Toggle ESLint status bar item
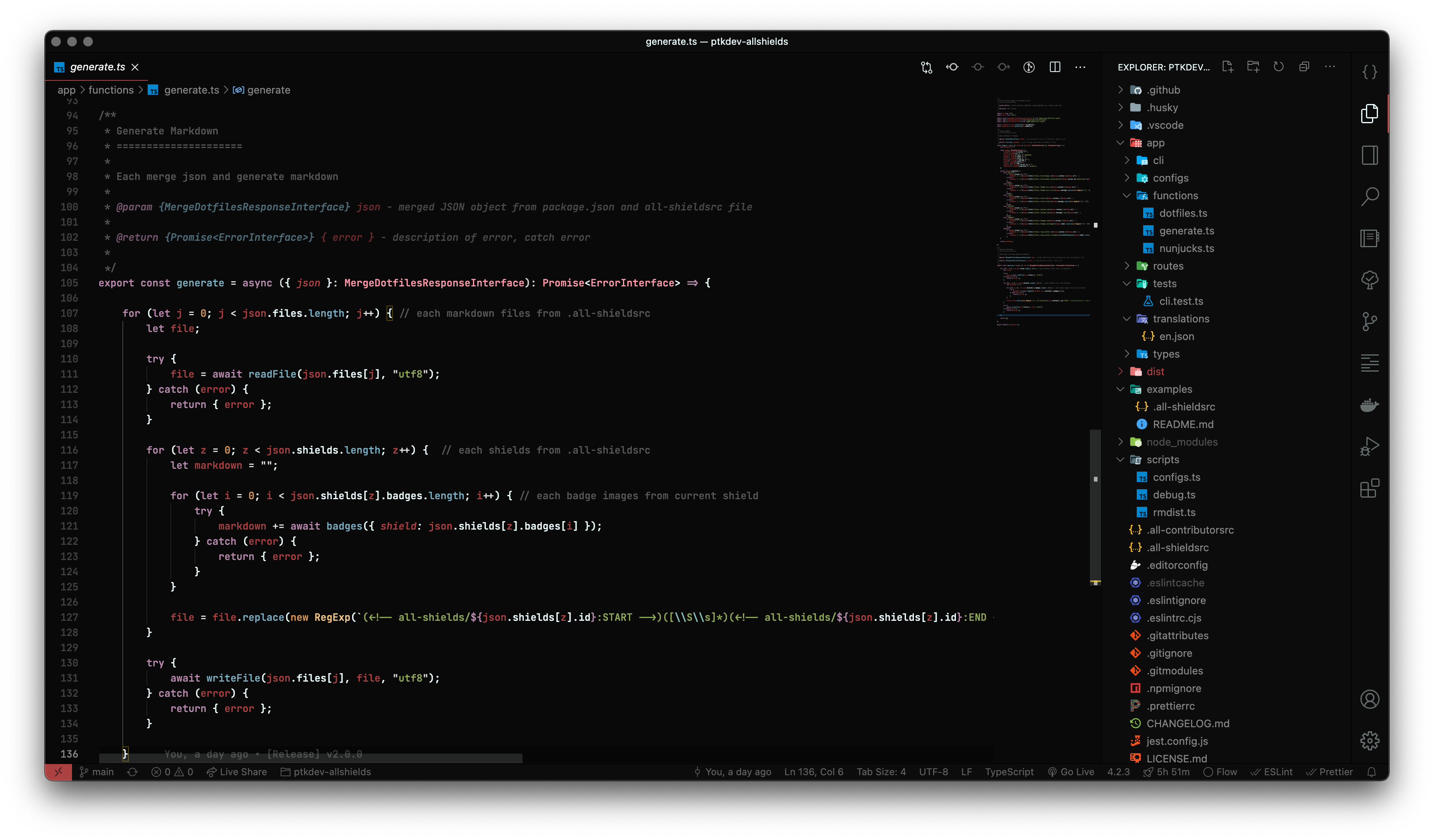 [x=1271, y=772]
